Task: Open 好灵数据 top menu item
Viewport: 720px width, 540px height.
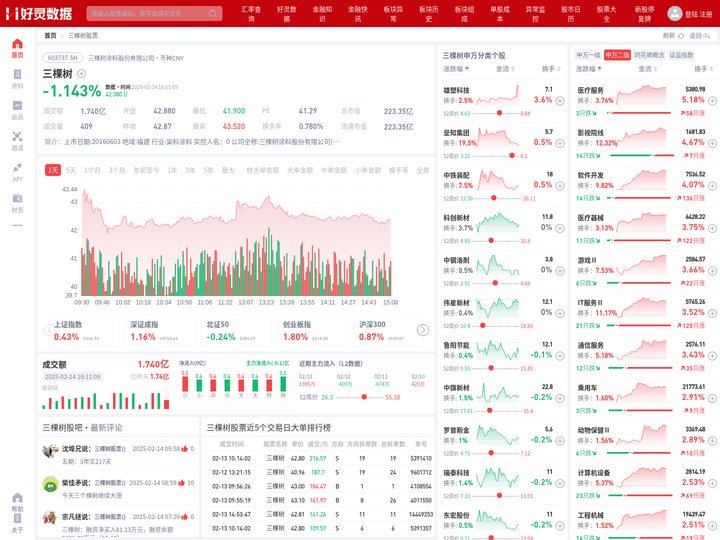Action: point(287,14)
